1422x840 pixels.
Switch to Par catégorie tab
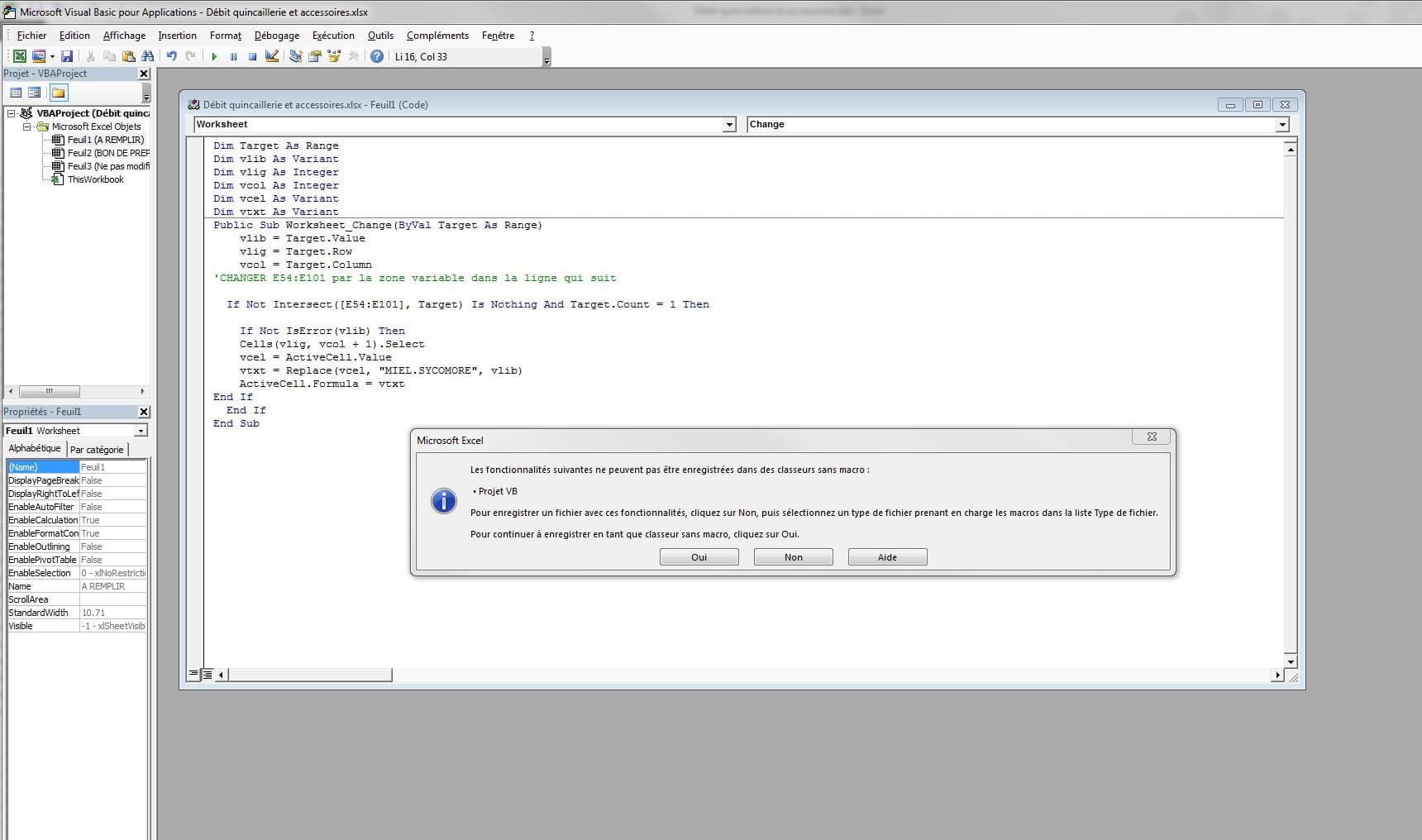coord(97,450)
